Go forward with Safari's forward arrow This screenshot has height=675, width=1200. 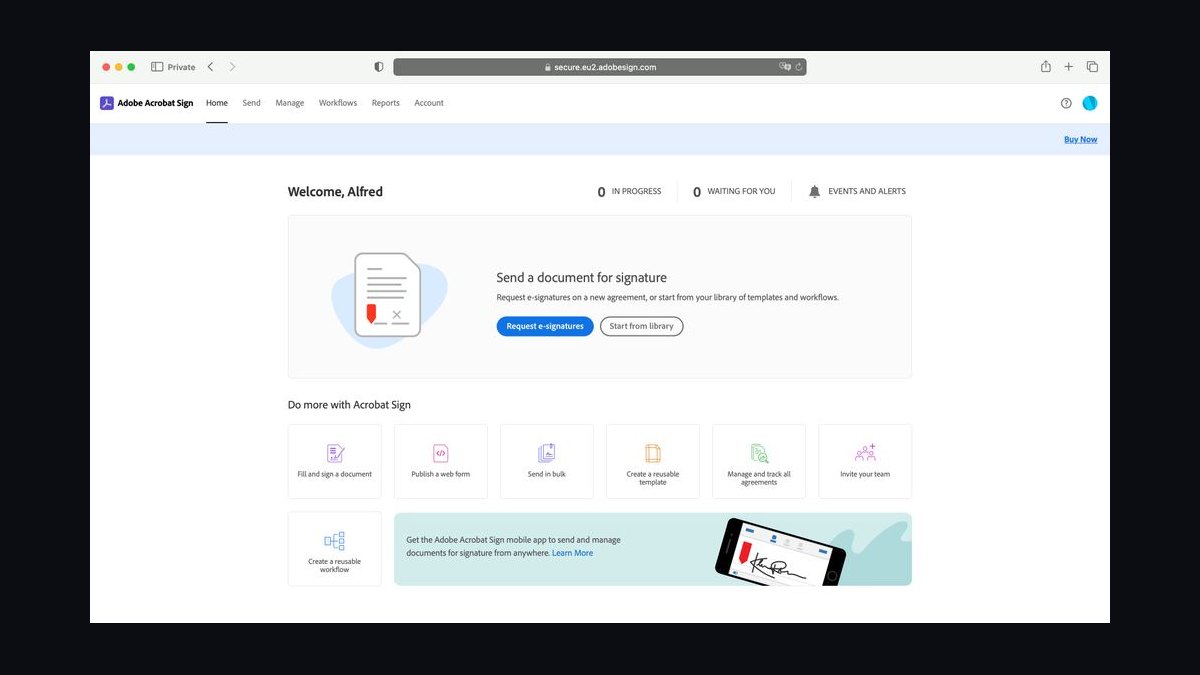coord(232,67)
